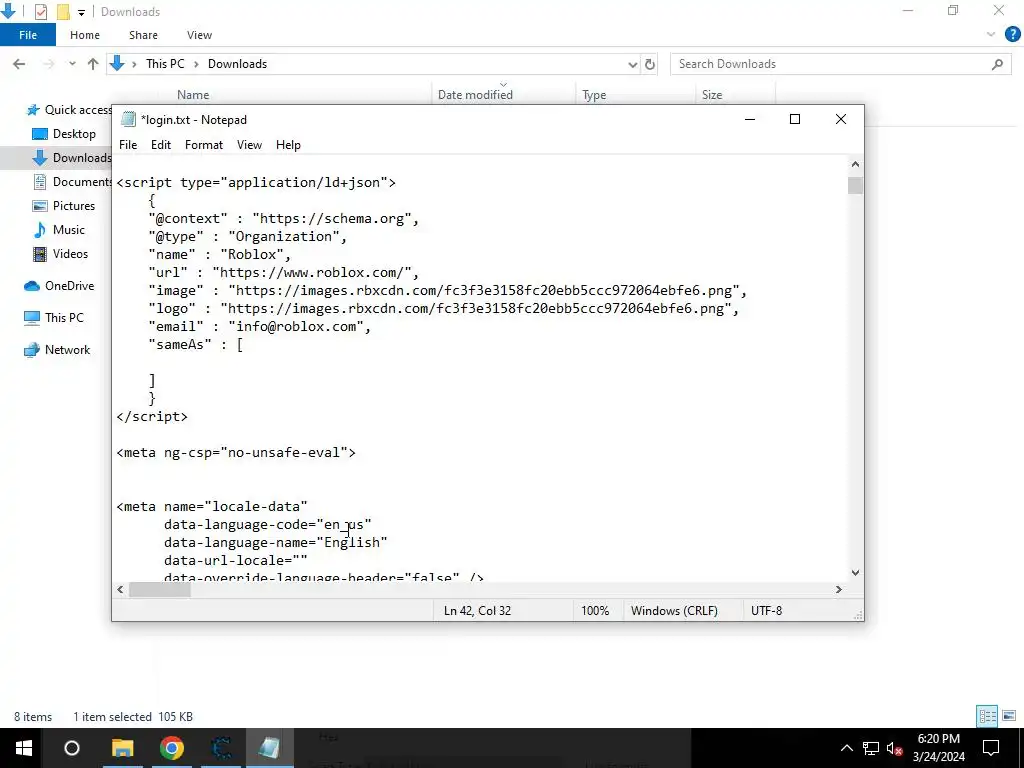Open the Help menu in Notepad
This screenshot has height=768, width=1024.
coord(288,145)
